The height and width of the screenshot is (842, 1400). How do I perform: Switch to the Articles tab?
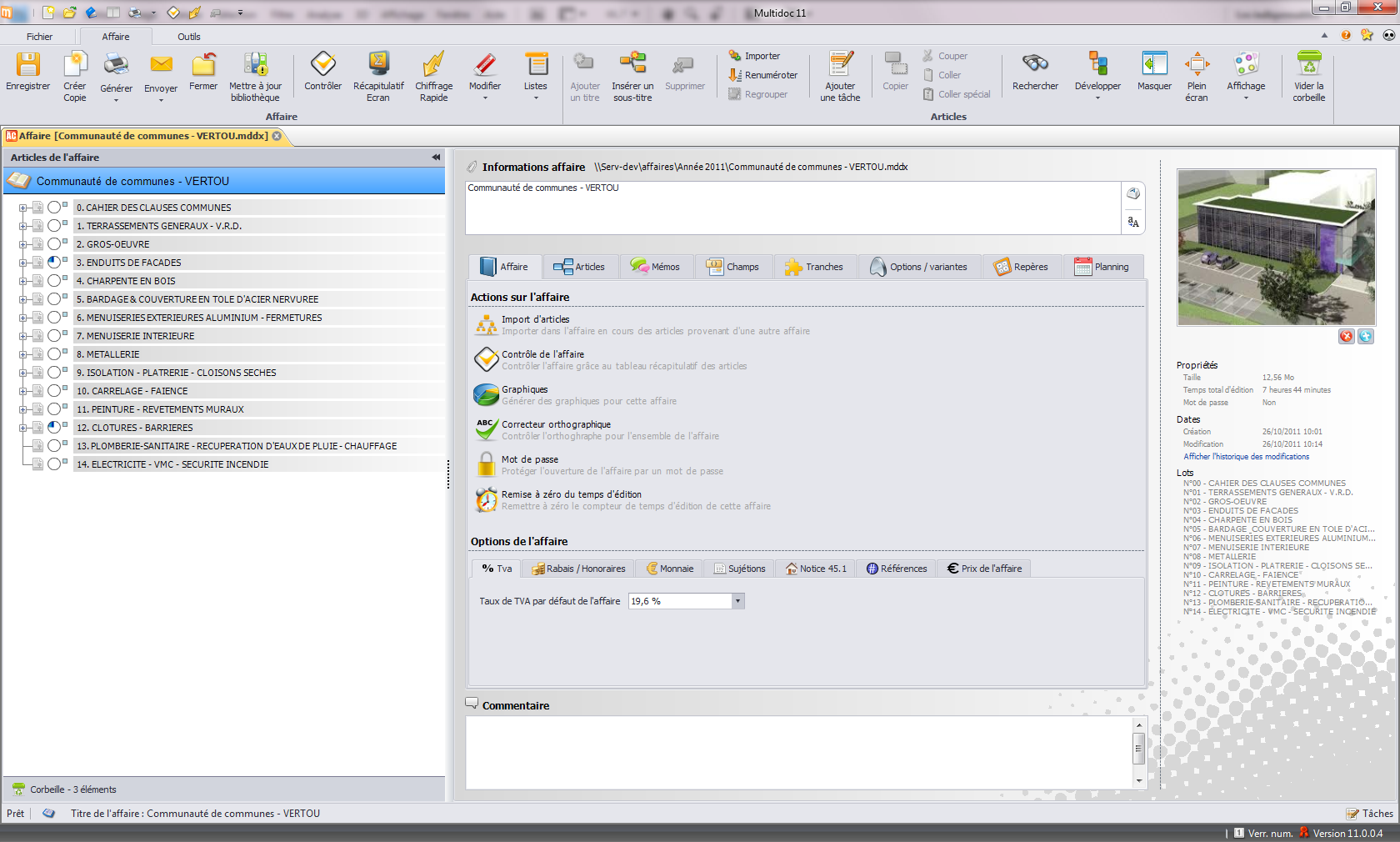pos(580,267)
